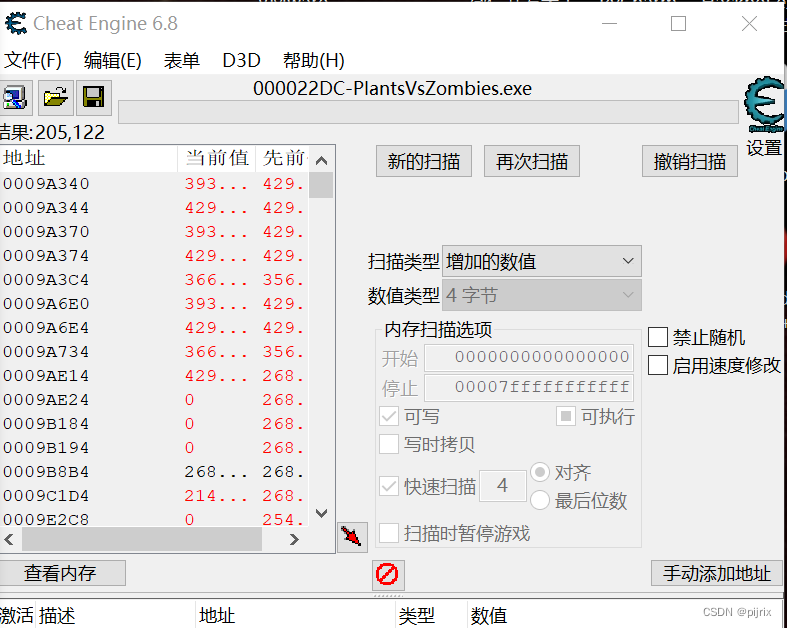Screen dimensions: 787x628
Task: Toggle the 可执行 executable checkbox
Action: (566, 416)
